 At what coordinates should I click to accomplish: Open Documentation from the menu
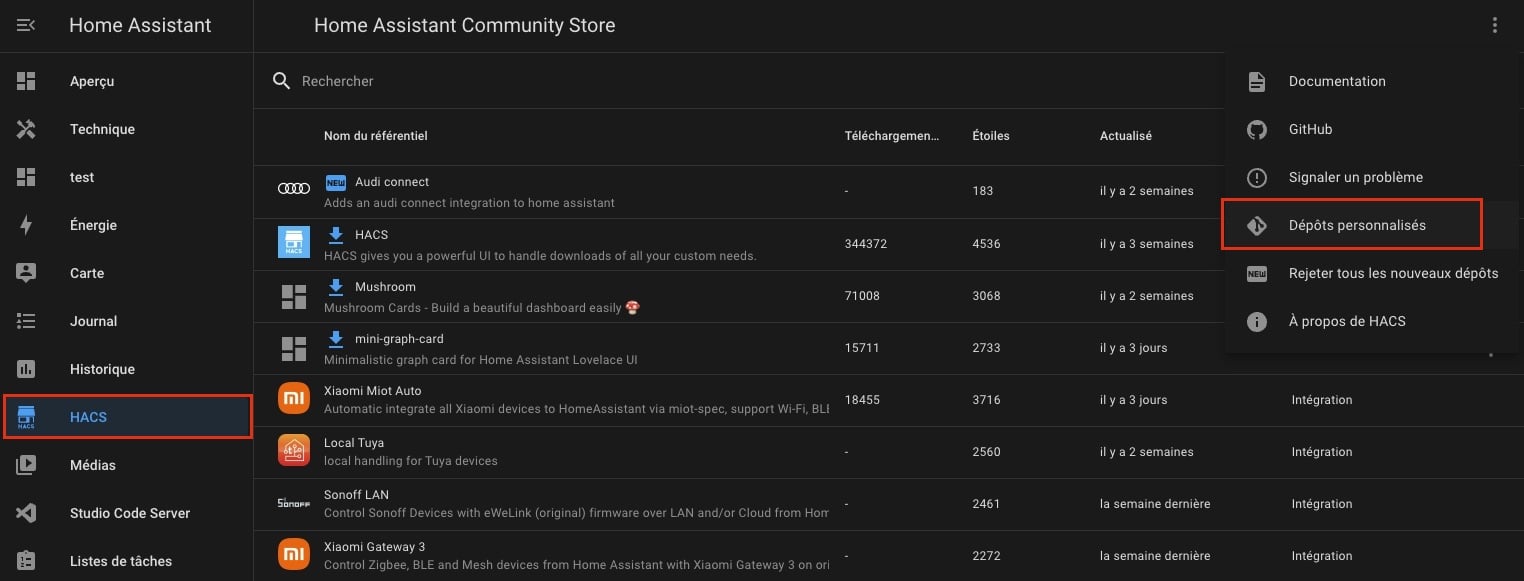point(1374,81)
